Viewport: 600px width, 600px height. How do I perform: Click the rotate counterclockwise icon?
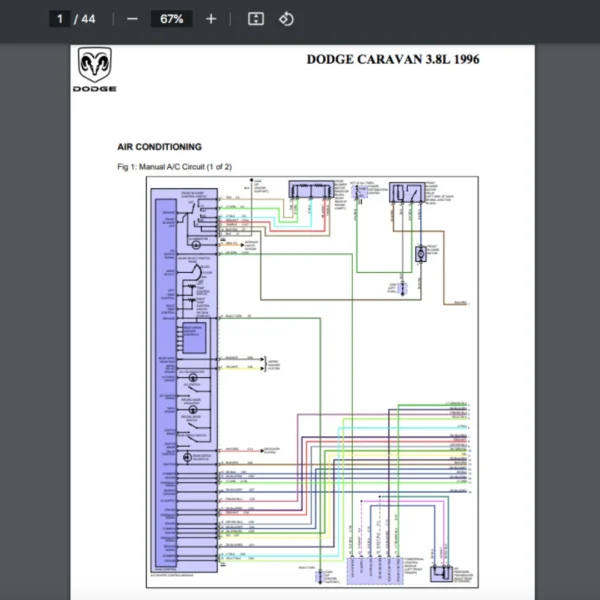(x=286, y=19)
